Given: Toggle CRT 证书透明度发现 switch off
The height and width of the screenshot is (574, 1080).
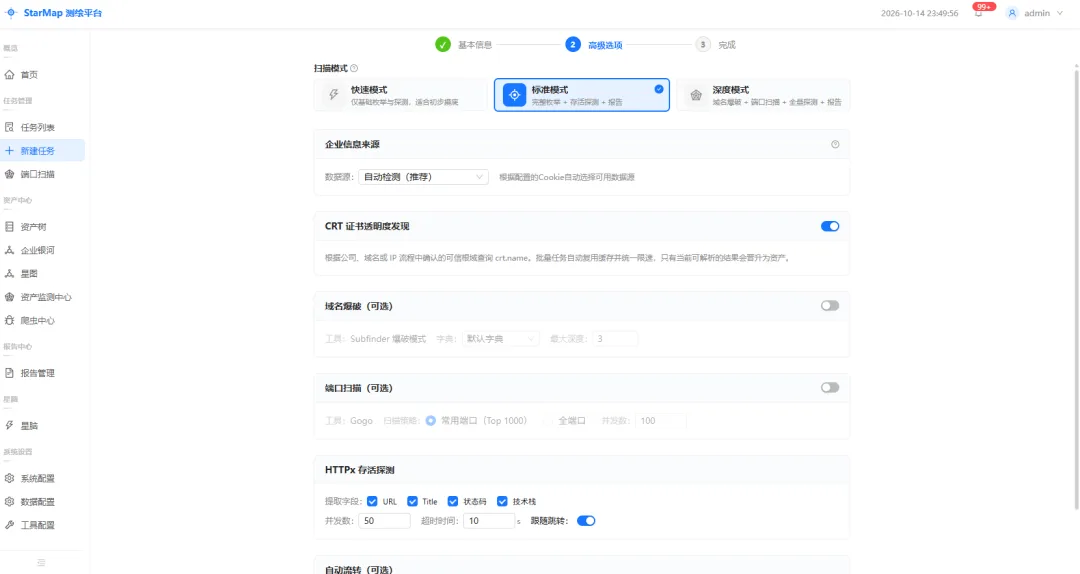Looking at the screenshot, I should [x=830, y=226].
